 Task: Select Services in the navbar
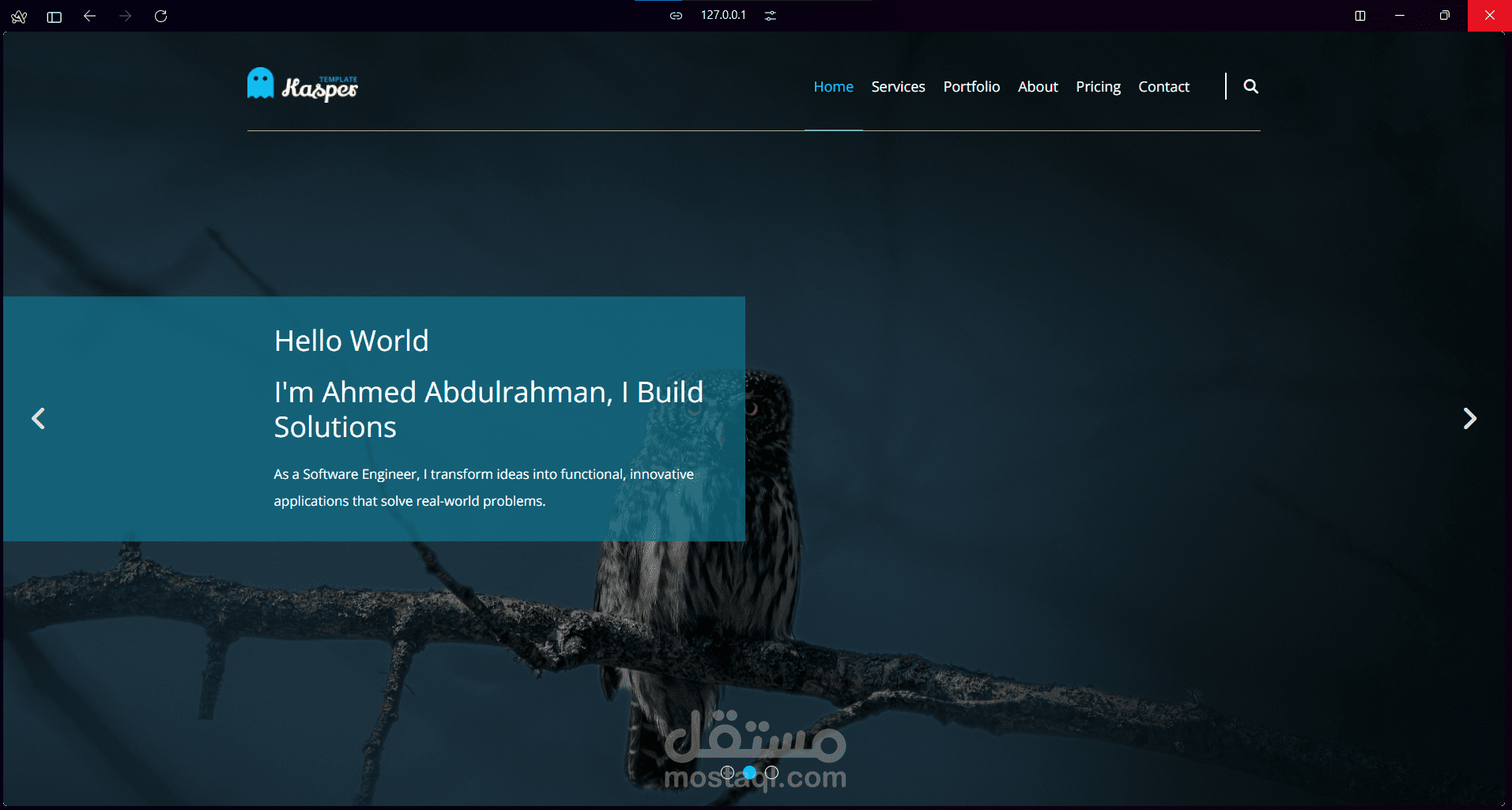click(x=898, y=86)
